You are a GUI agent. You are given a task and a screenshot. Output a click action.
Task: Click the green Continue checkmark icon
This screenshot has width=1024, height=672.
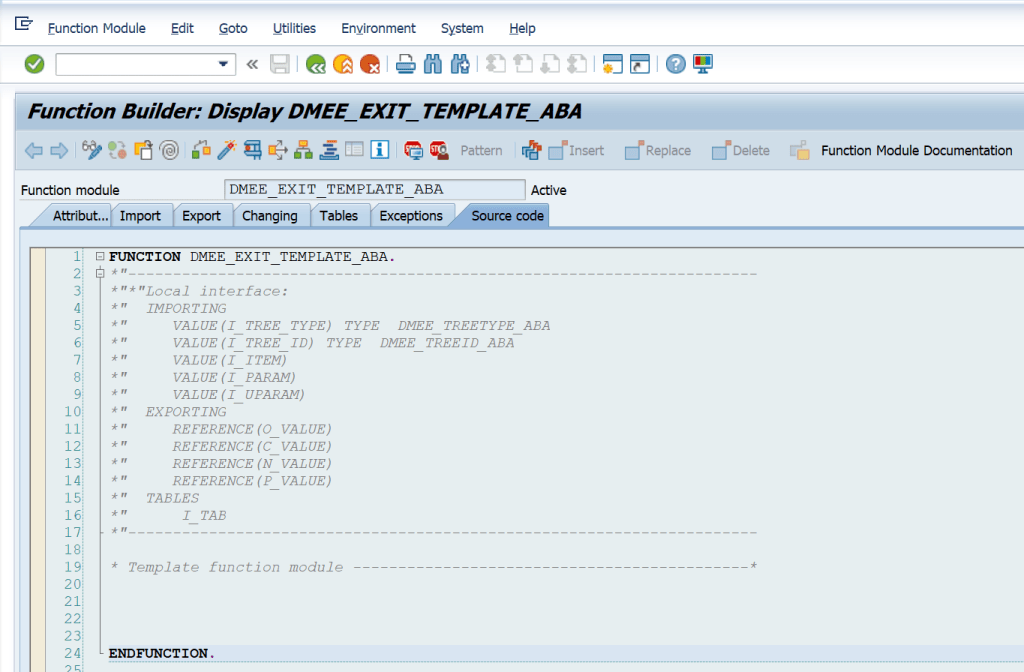[x=34, y=63]
